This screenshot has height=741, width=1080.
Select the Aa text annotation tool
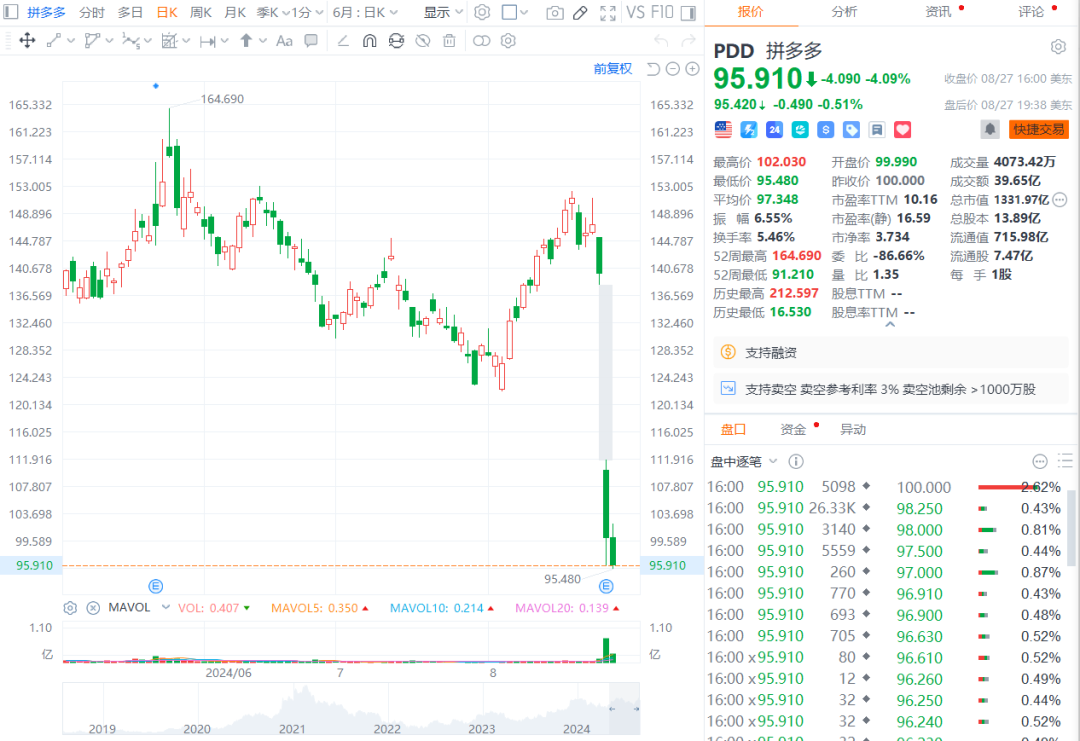[284, 41]
